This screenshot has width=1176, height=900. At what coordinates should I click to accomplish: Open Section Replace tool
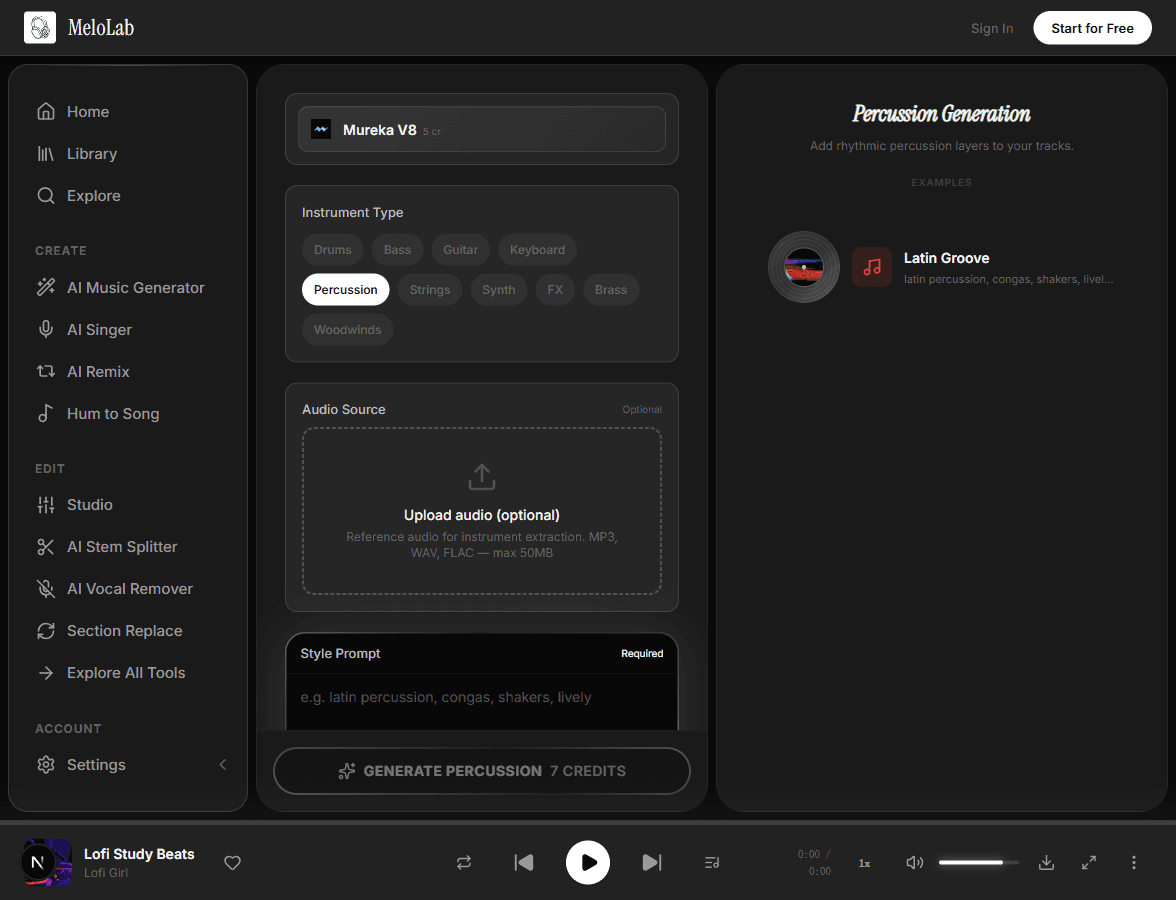(x=110, y=631)
